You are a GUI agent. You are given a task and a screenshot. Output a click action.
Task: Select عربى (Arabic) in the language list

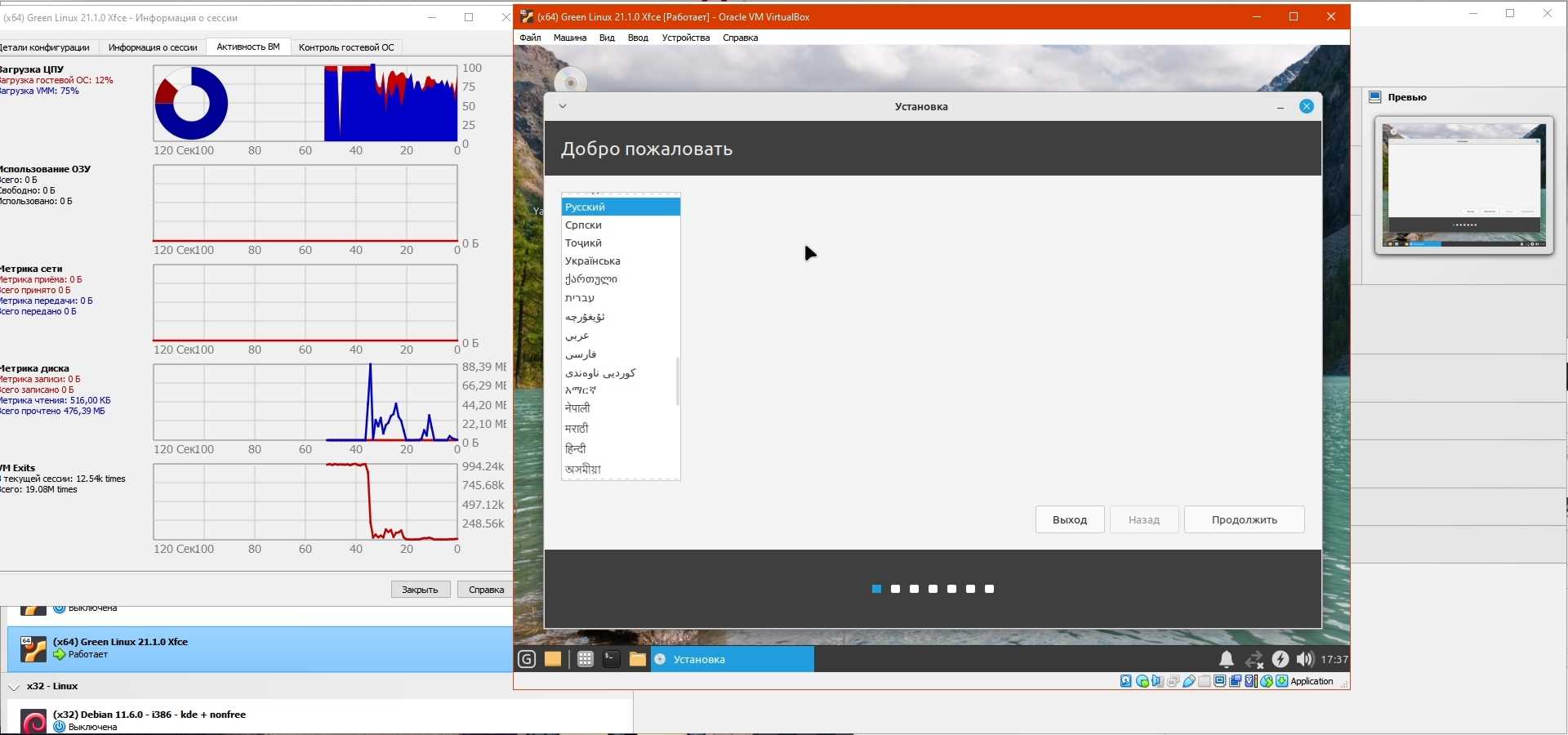(x=621, y=335)
